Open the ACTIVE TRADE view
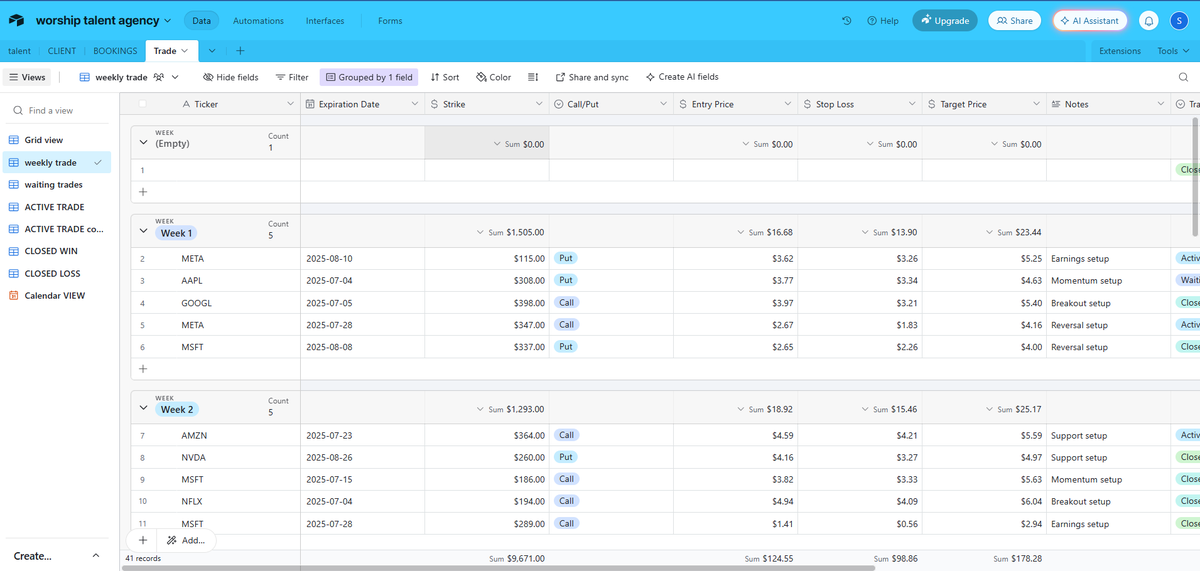 [56, 207]
